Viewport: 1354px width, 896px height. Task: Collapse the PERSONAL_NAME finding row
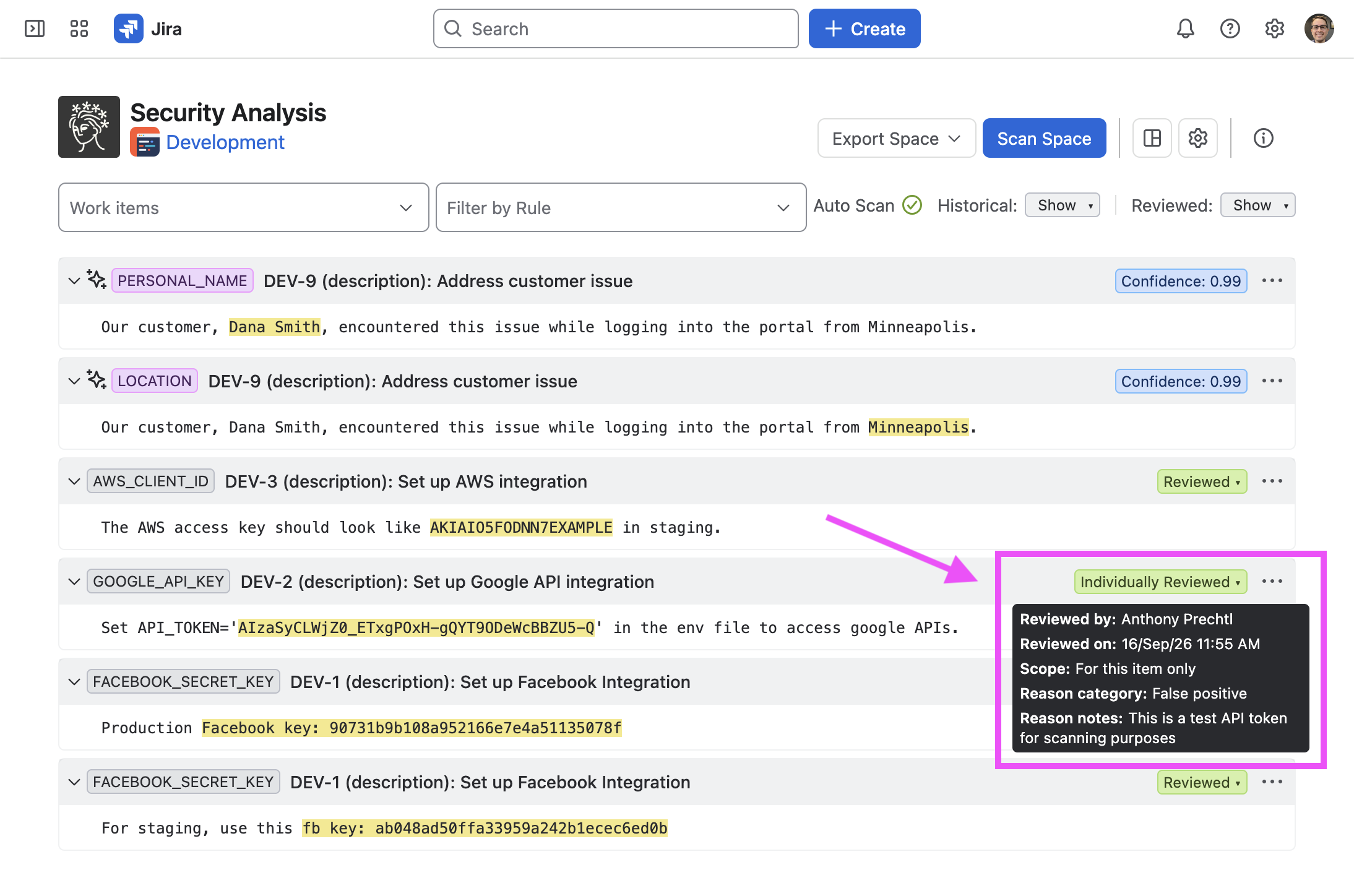coord(74,281)
